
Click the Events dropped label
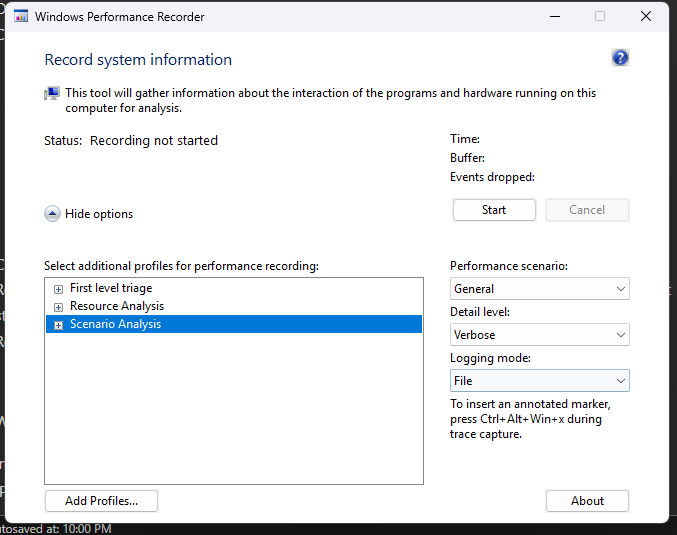tap(492, 177)
